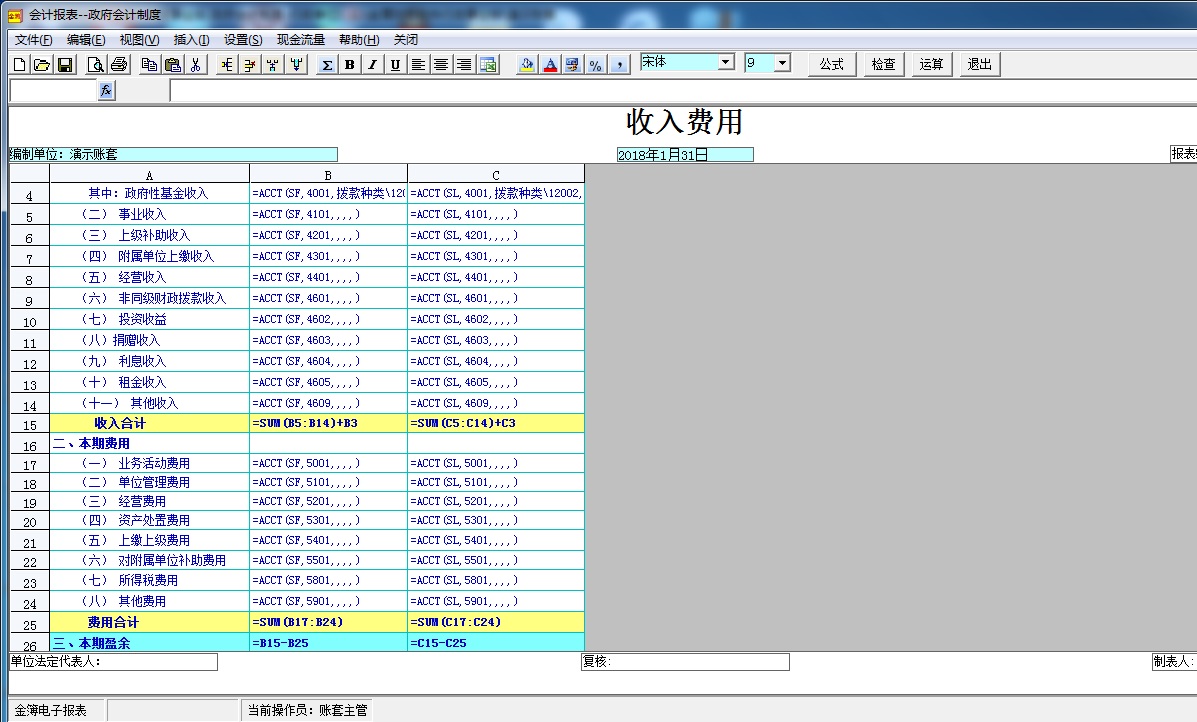Click the scissors Cut icon
This screenshot has height=722, width=1197.
pos(196,65)
